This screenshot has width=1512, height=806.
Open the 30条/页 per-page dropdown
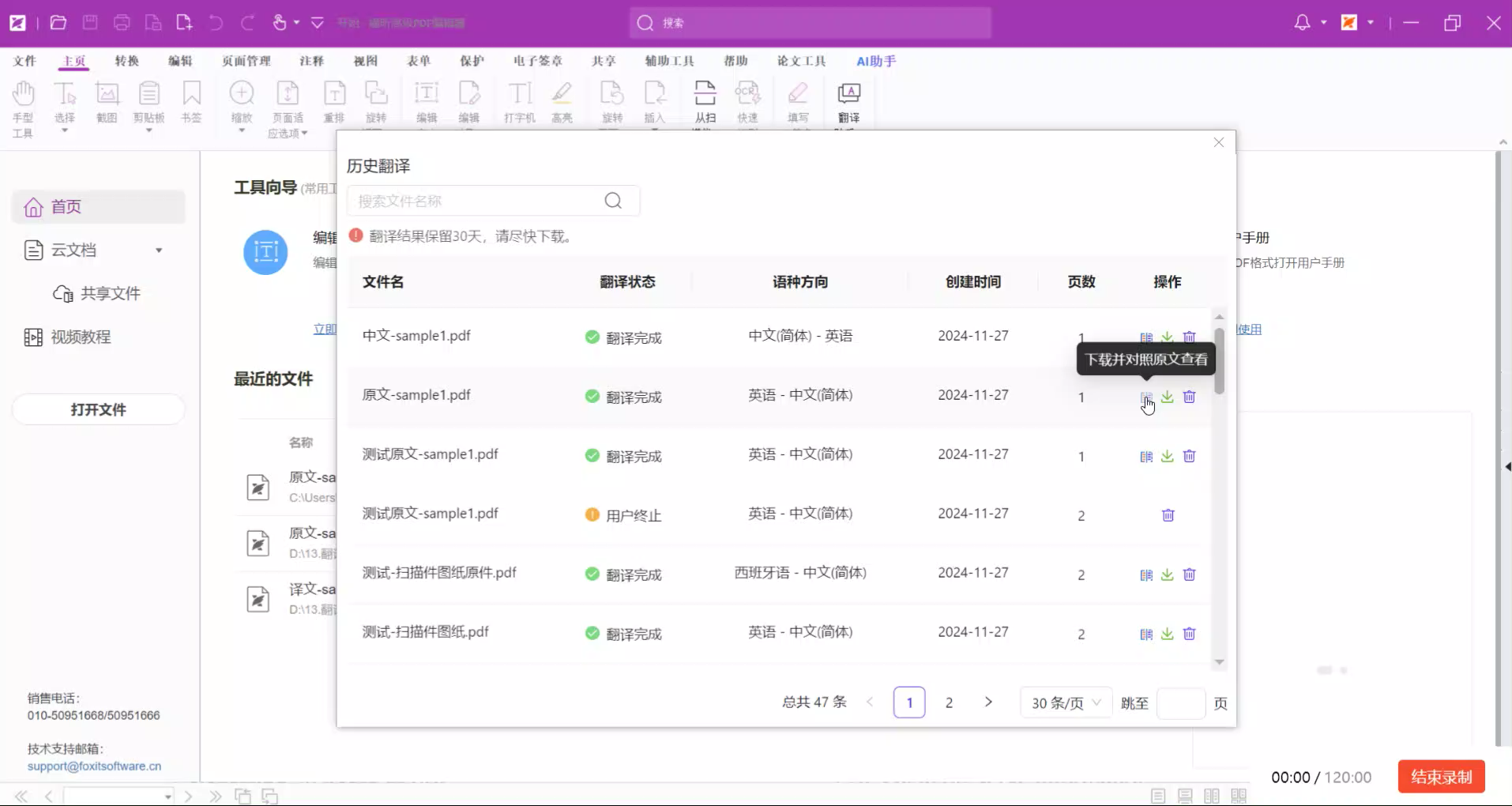(x=1066, y=702)
